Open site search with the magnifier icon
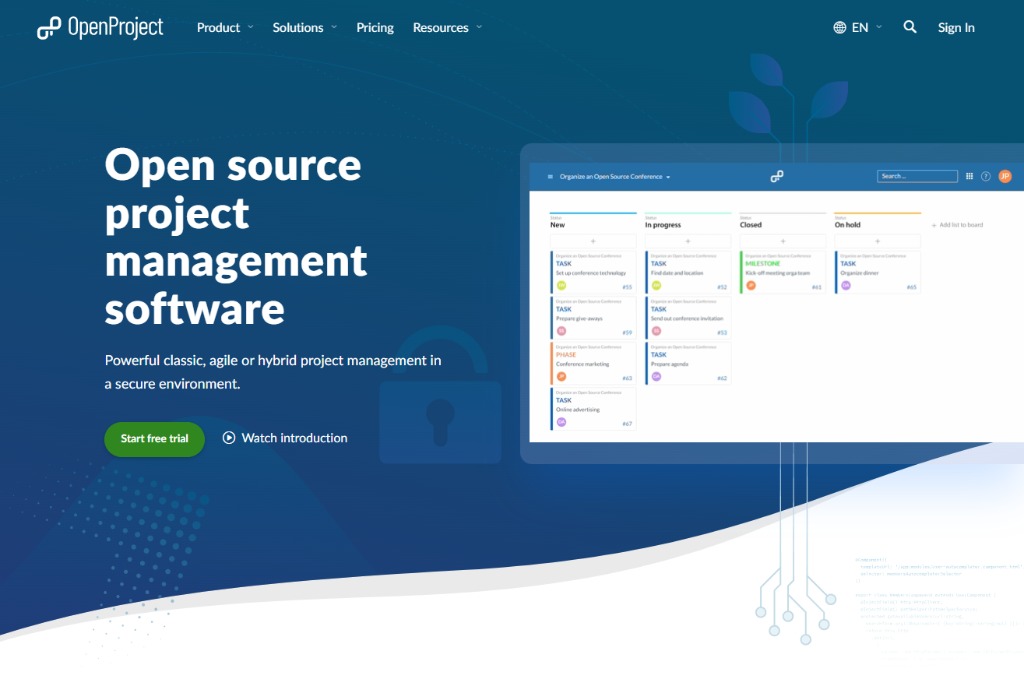 pyautogui.click(x=909, y=27)
